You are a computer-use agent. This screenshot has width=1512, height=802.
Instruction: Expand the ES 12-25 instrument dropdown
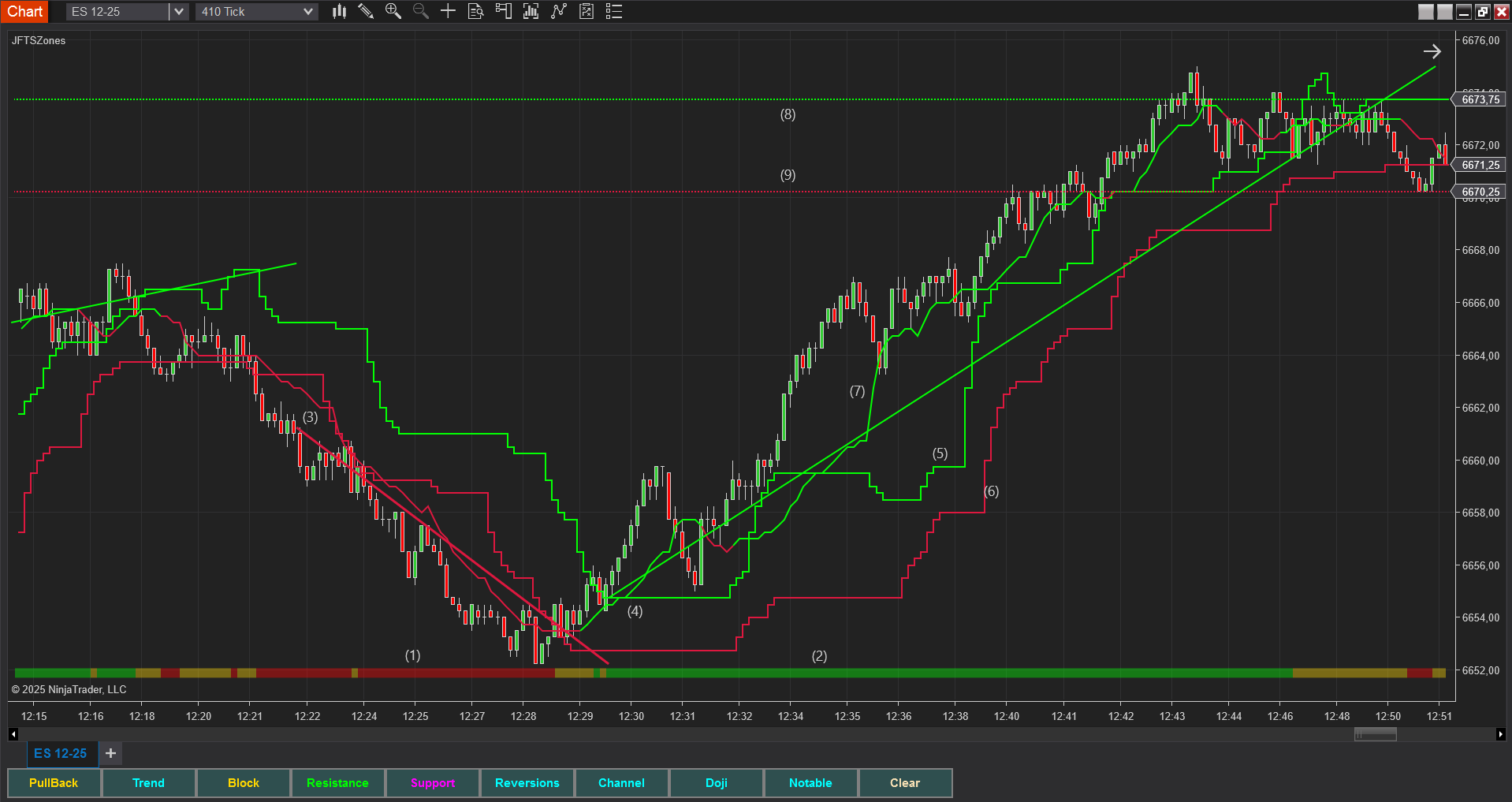179,12
